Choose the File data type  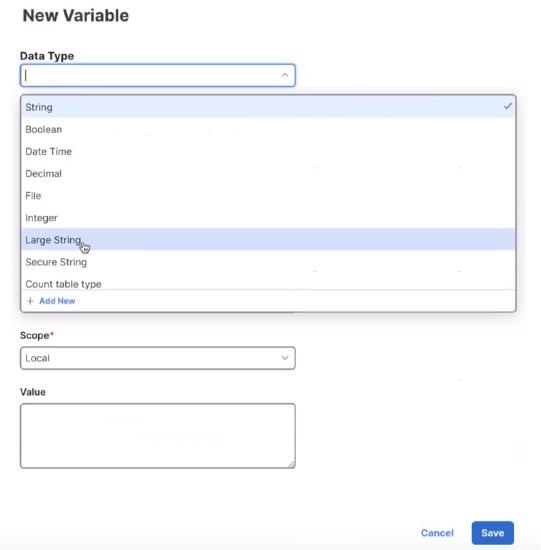268,196
